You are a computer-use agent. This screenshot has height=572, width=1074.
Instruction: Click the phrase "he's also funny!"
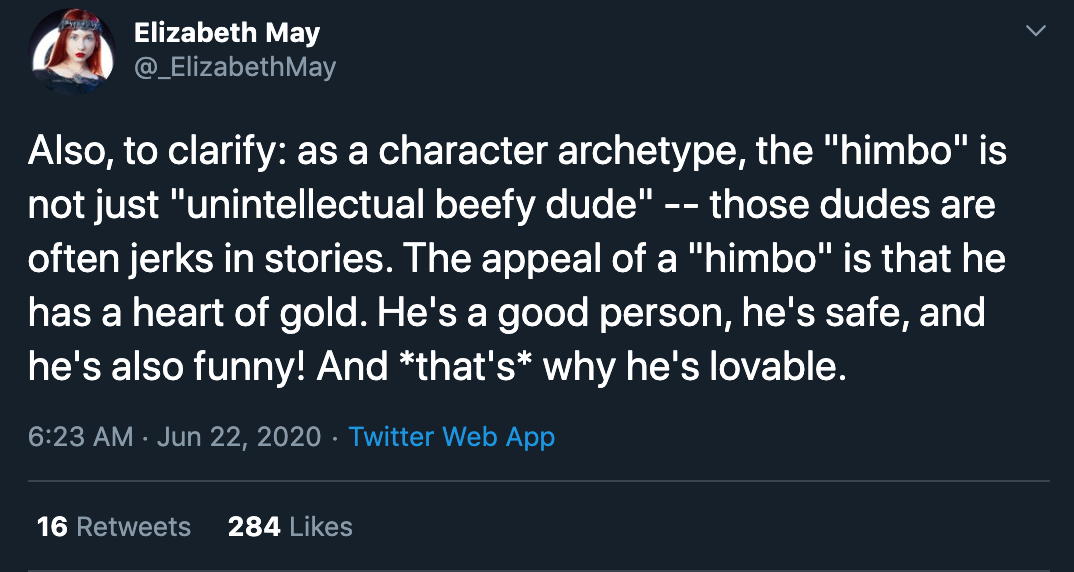tap(168, 368)
